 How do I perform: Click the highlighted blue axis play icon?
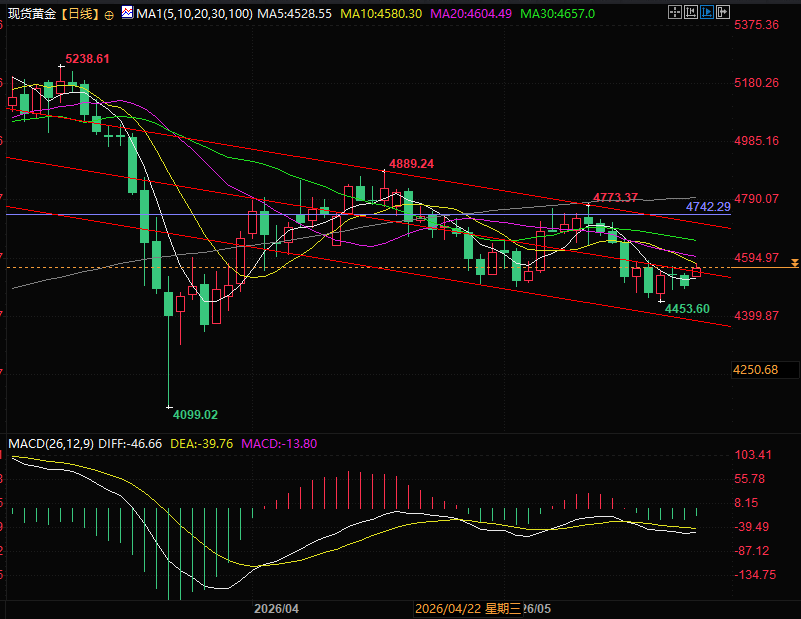(x=706, y=12)
